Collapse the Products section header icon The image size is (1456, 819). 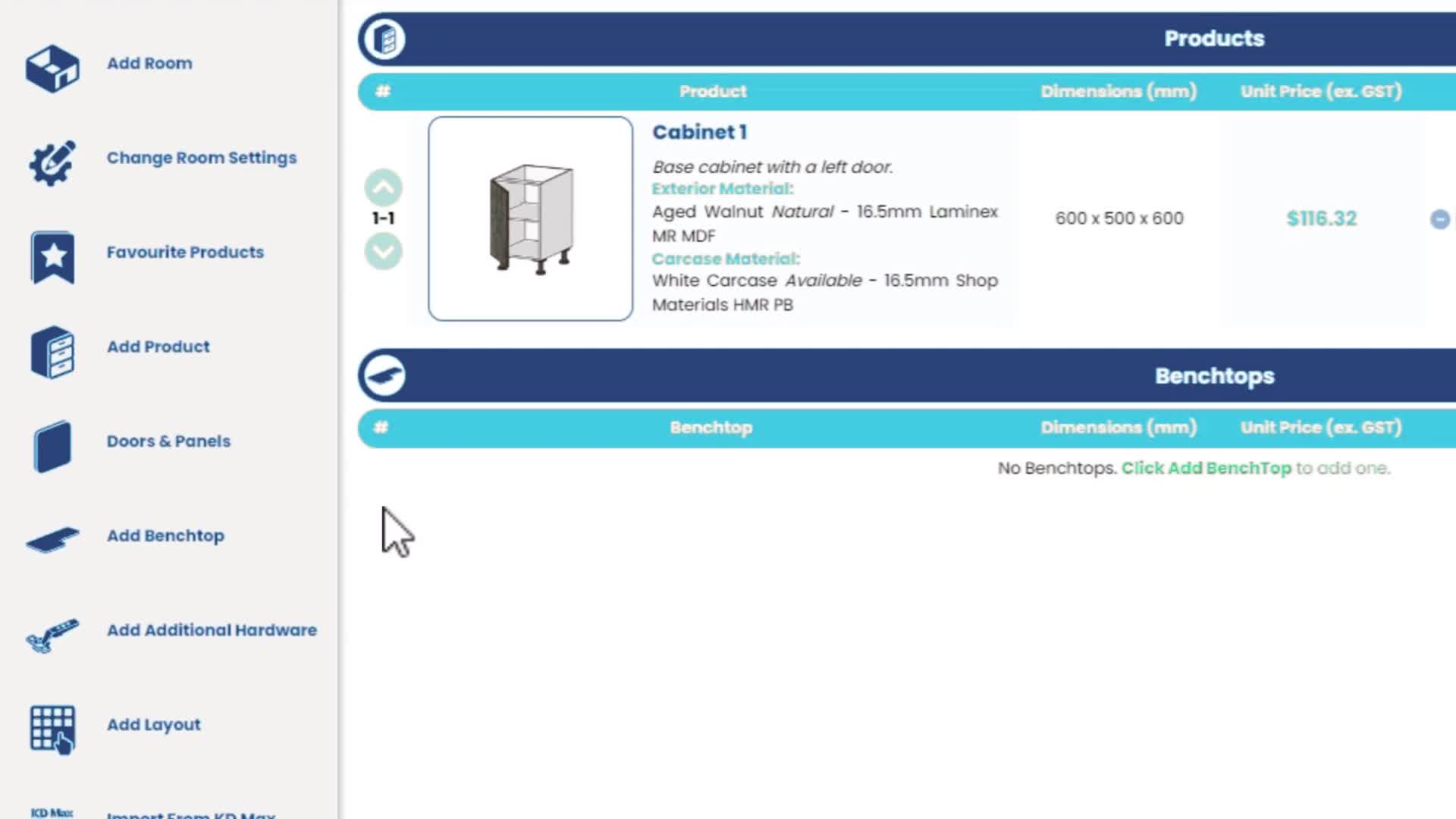384,39
